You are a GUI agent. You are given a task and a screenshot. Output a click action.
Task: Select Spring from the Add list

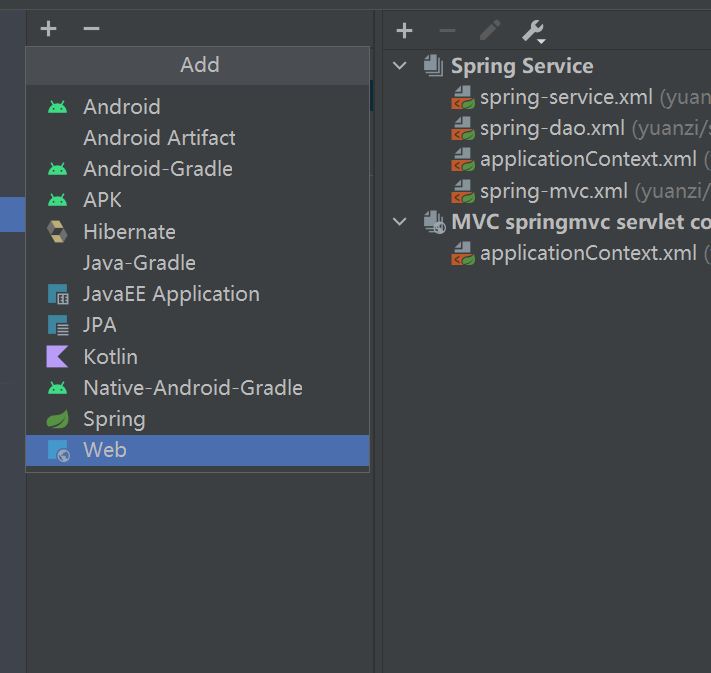click(197, 419)
